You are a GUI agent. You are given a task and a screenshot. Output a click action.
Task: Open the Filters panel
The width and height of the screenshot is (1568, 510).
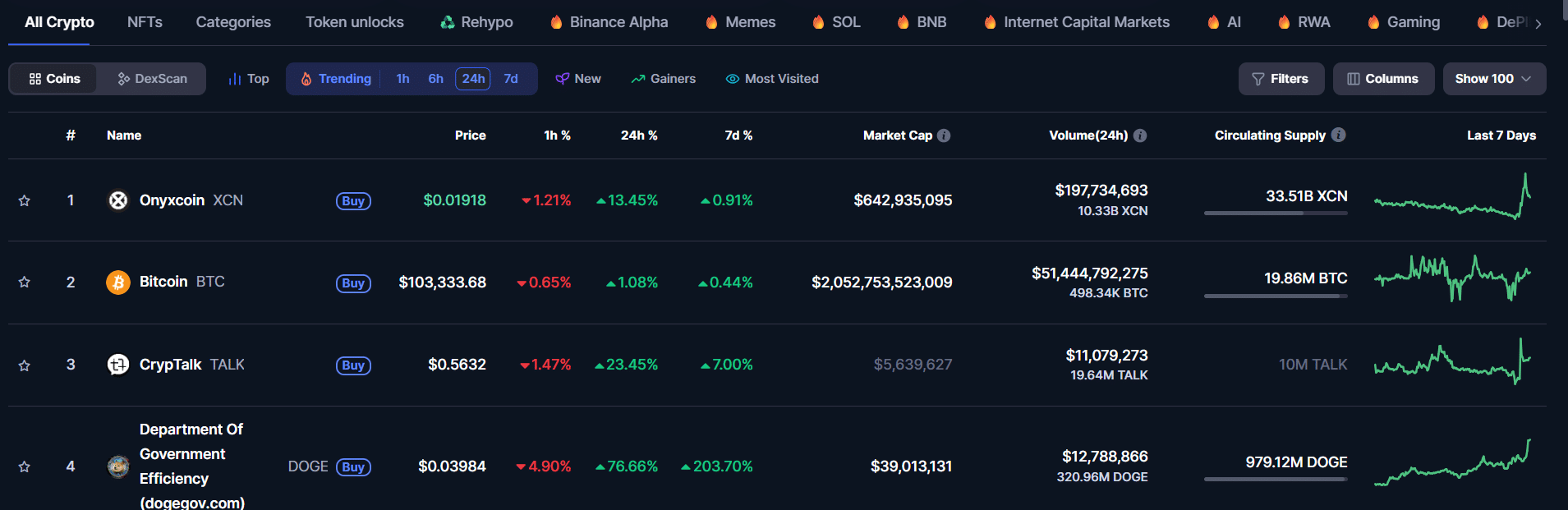coord(1281,79)
